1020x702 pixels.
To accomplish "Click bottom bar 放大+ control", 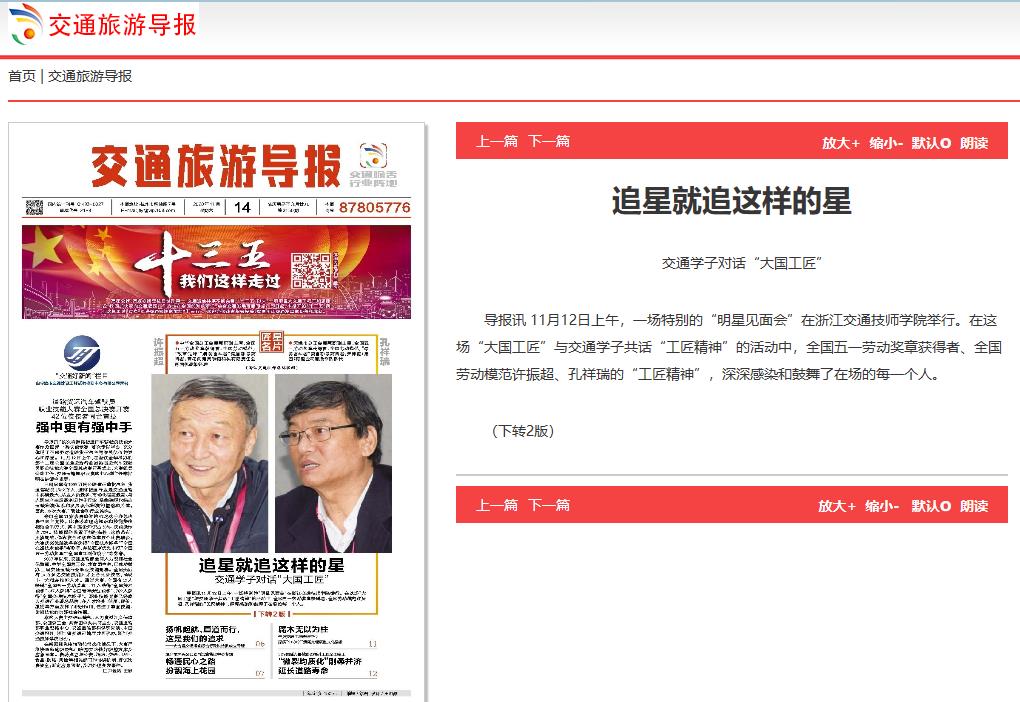I will coord(837,506).
